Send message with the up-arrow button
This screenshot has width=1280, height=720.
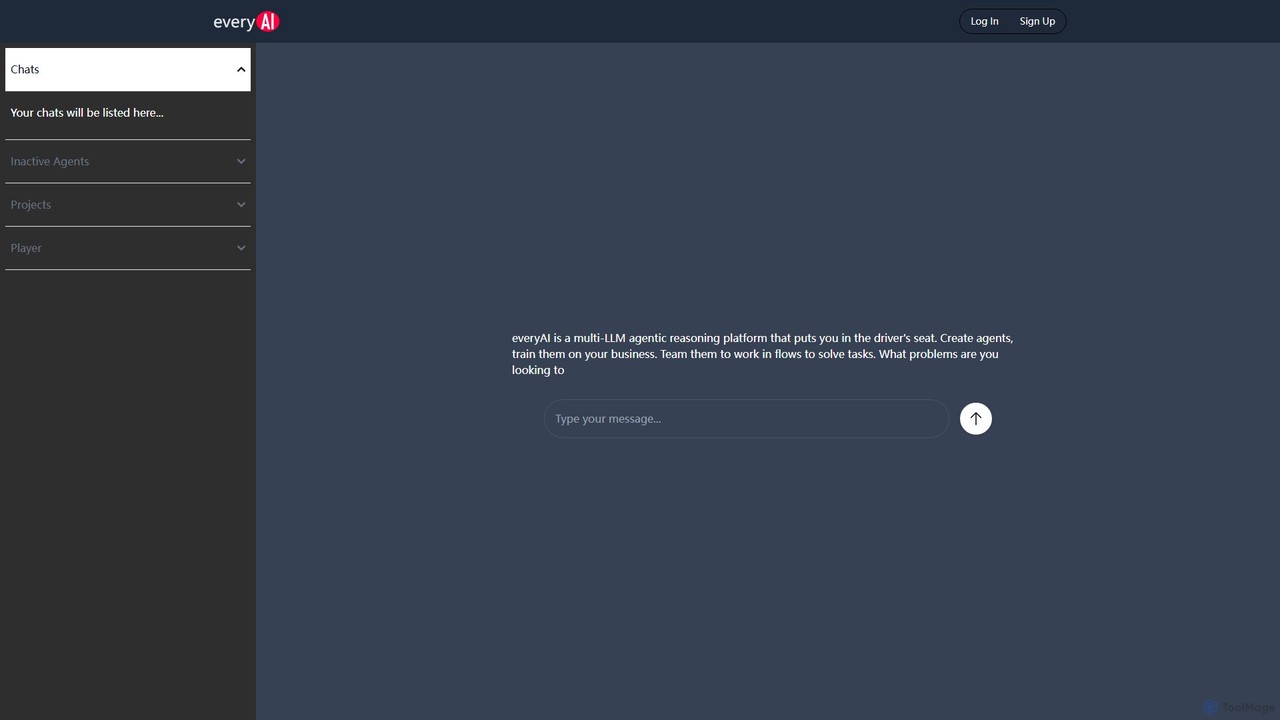click(x=976, y=419)
